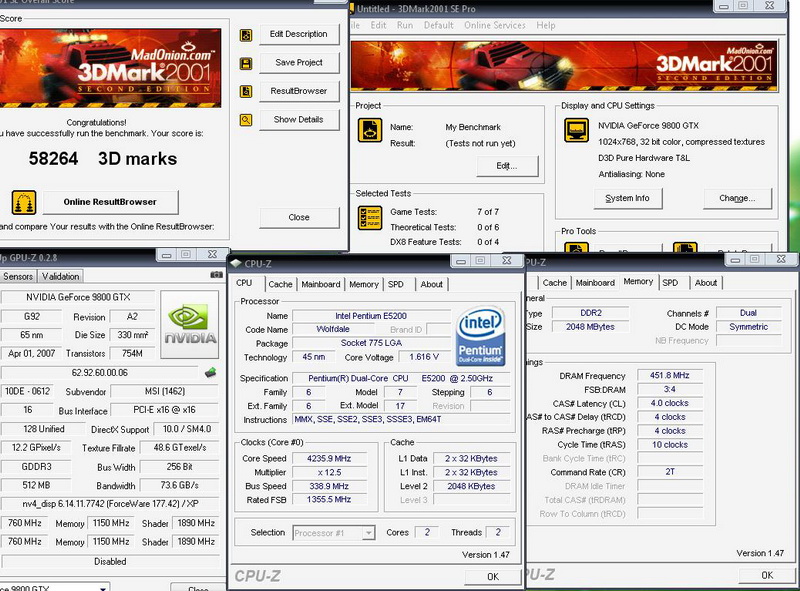Screen dimensions: 800x591
Task: Click the Subvendor value MSI (1462)
Action: (165, 391)
